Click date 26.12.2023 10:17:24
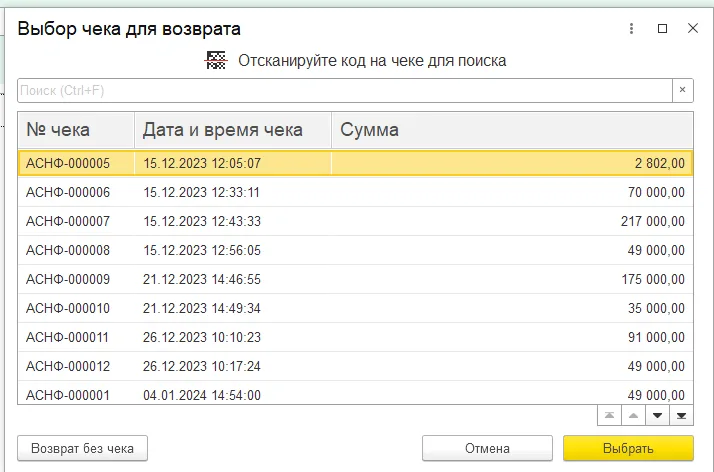The height and width of the screenshot is (472, 714). 202,366
